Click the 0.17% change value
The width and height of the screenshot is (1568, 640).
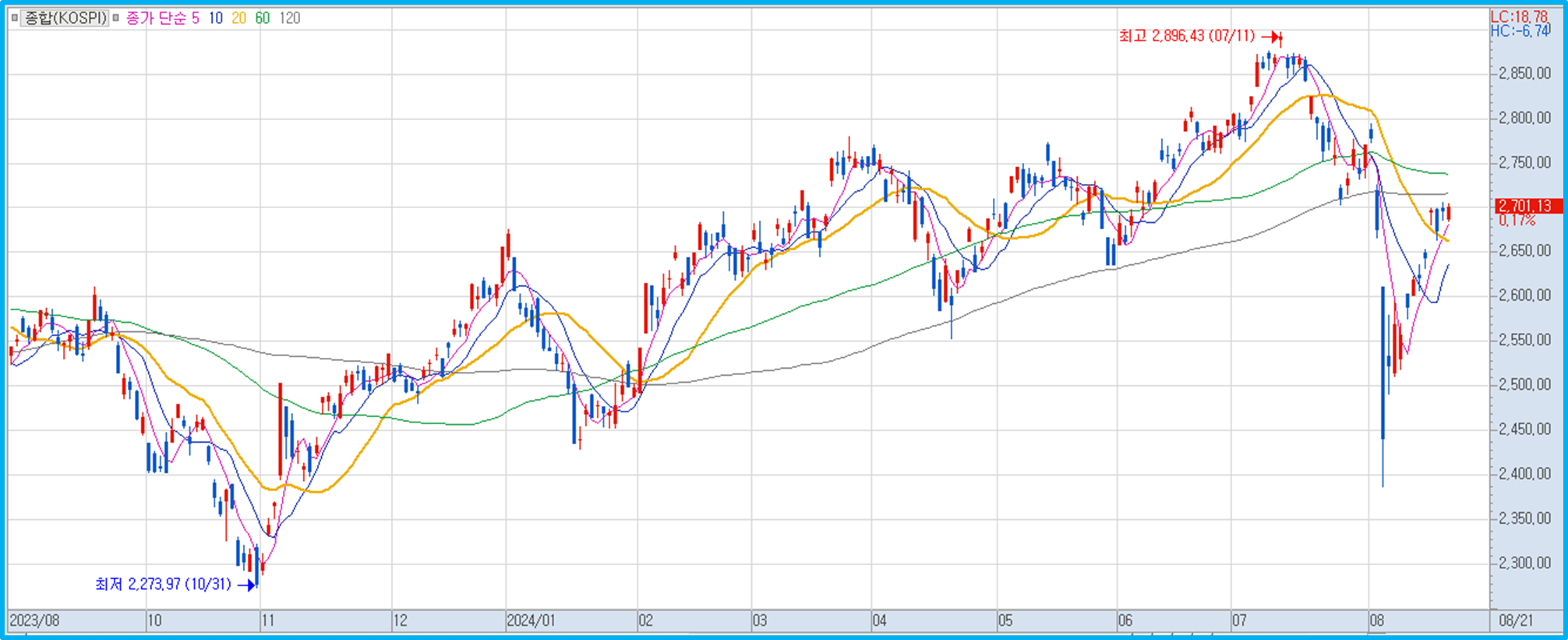(x=1517, y=221)
